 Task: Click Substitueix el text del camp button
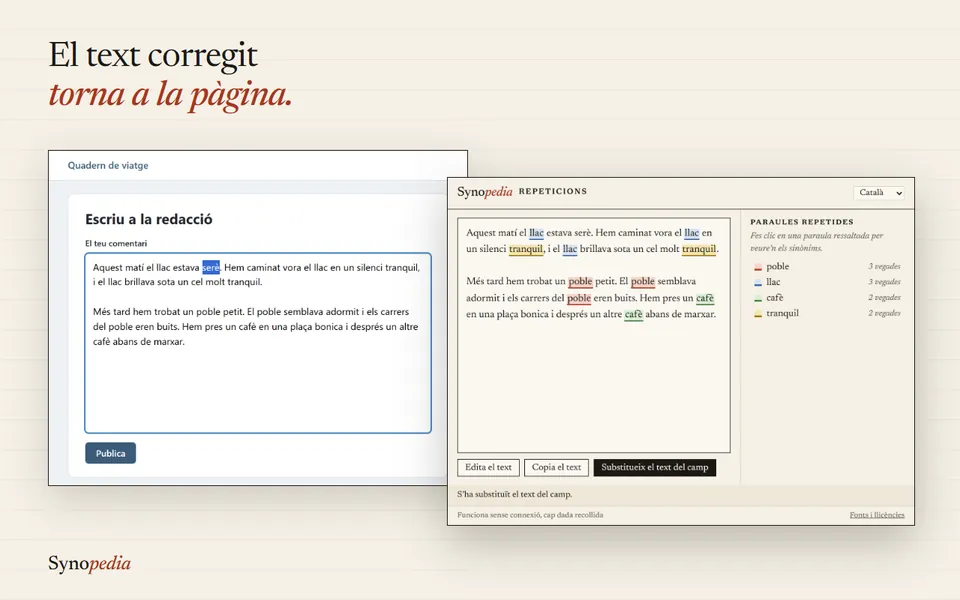[654, 467]
